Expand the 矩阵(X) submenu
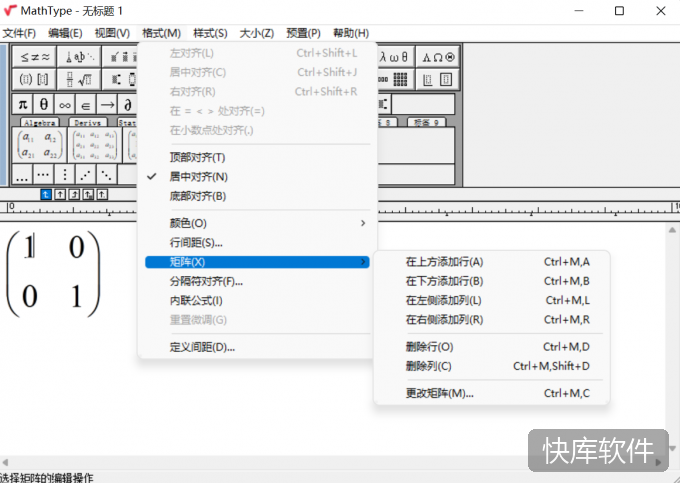This screenshot has height=483, width=680. click(x=257, y=262)
